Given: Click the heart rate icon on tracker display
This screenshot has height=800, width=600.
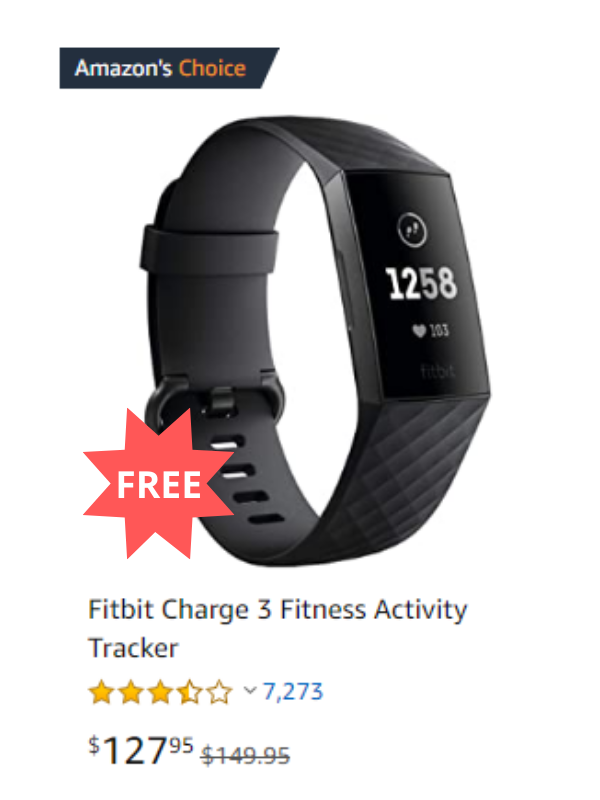Looking at the screenshot, I should click(x=419, y=331).
